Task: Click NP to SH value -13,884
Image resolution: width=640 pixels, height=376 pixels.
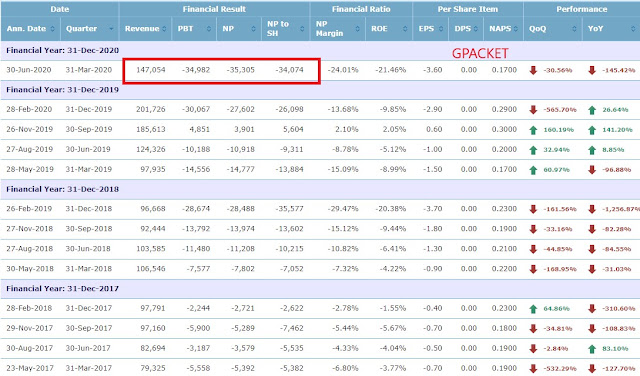Action: tap(289, 169)
